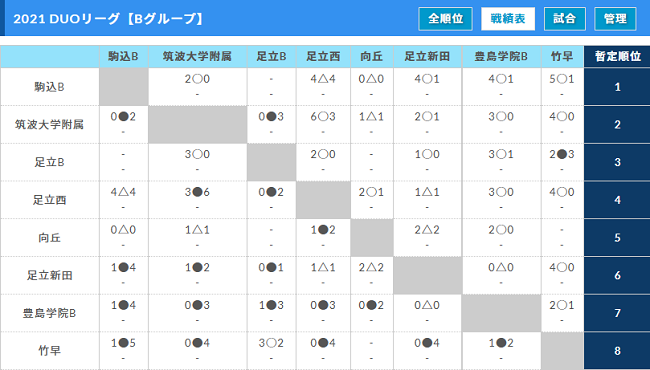Image resolution: width=650 pixels, height=370 pixels.
Task: Click the 暫定順位 column header
Action: pos(617,57)
